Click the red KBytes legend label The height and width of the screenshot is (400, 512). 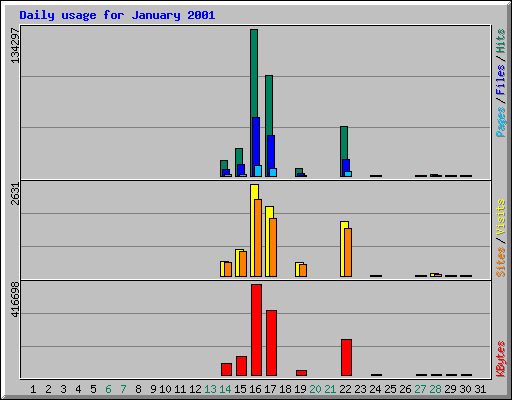(501, 359)
